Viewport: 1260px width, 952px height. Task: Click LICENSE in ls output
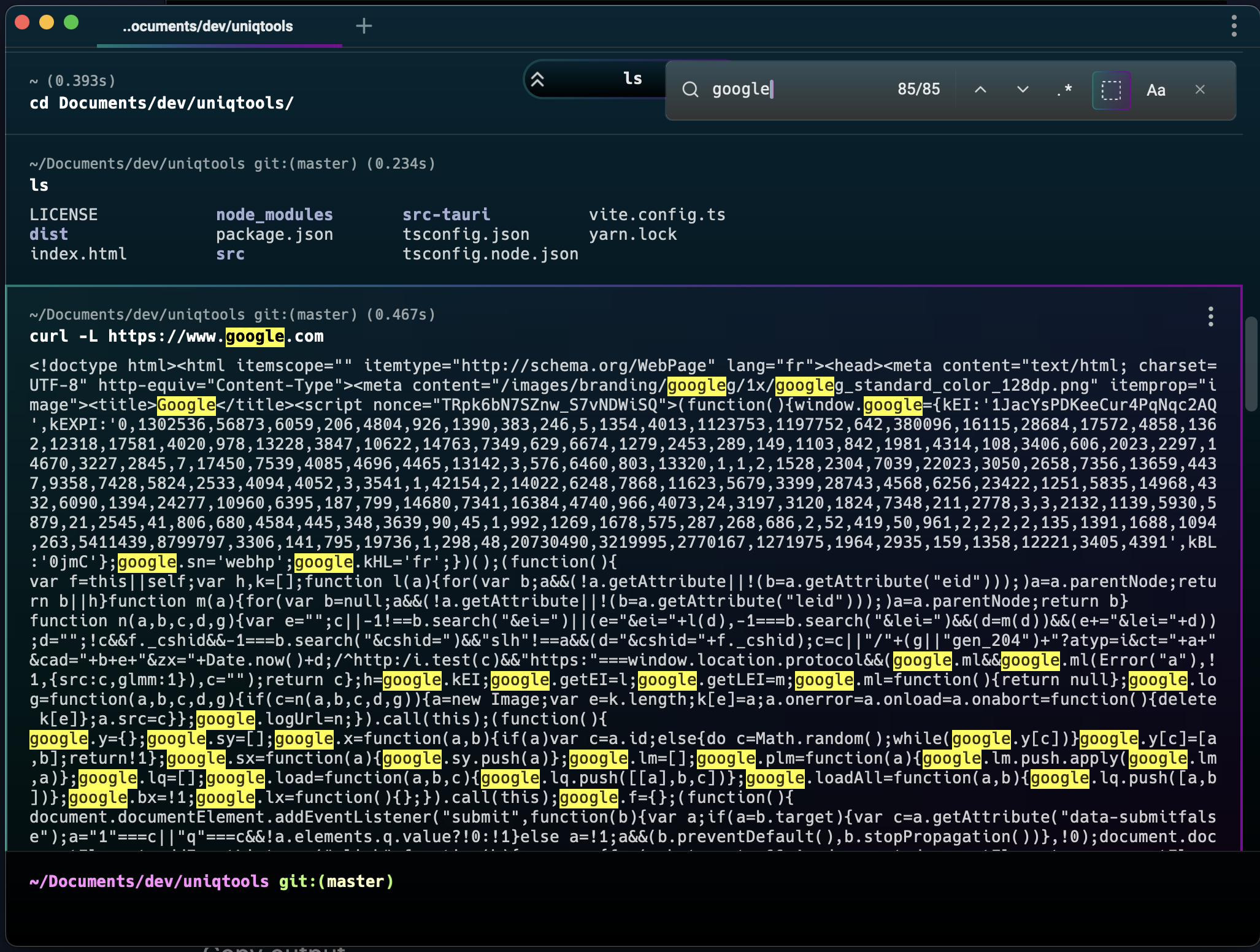pyautogui.click(x=63, y=215)
